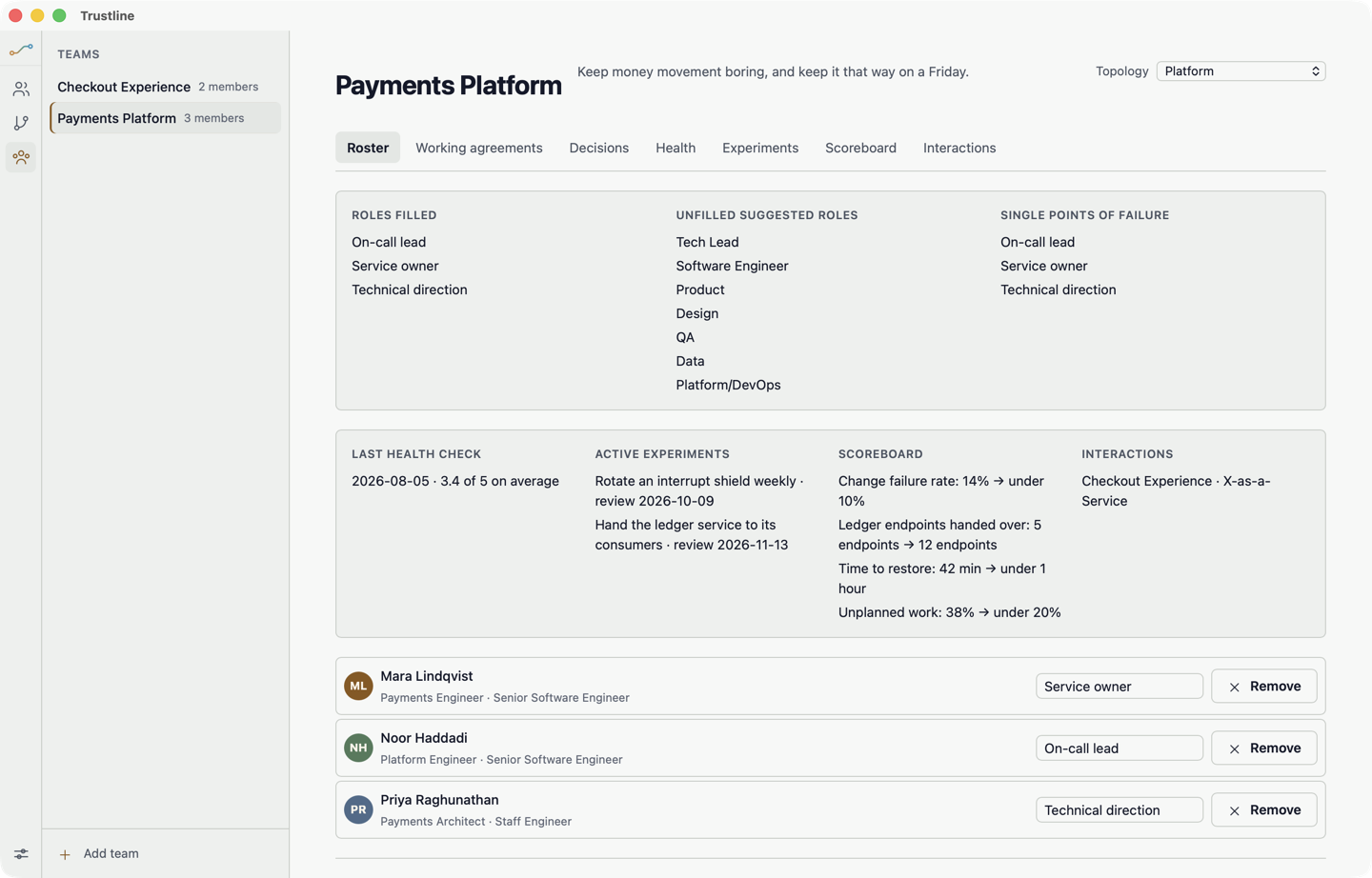This screenshot has width=1372, height=878.
Task: Click Priya Raghunathan's PR avatar
Action: pyautogui.click(x=358, y=809)
